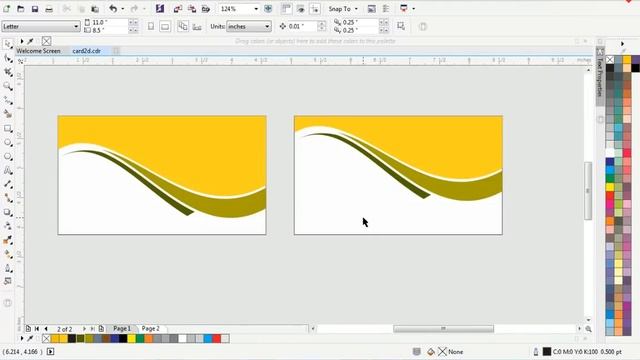Select the Shape tool
This screenshot has width=640, height=360.
coord(7,58)
